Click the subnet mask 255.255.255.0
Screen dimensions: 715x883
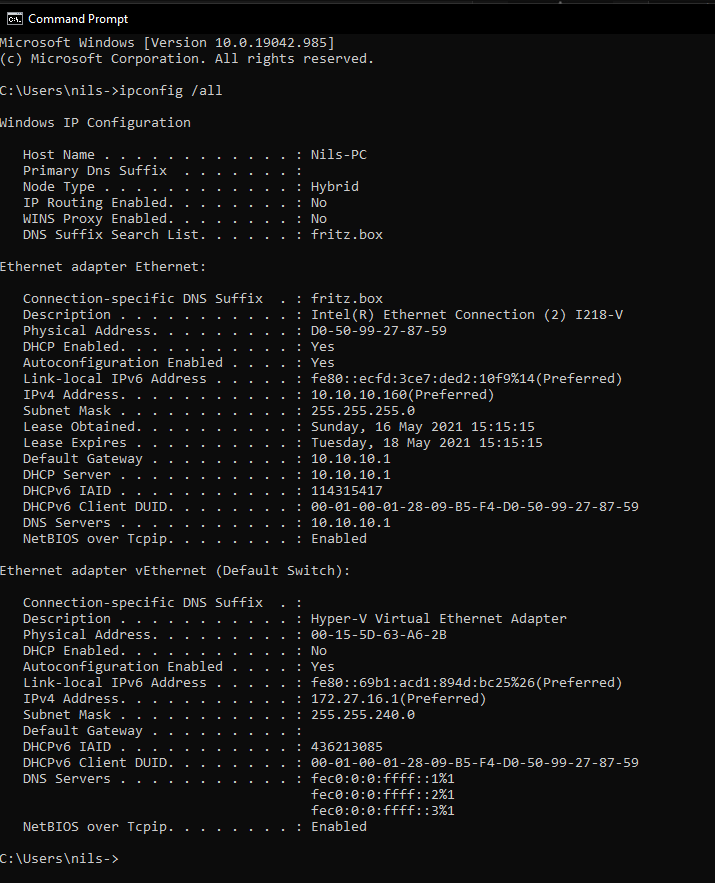363,411
